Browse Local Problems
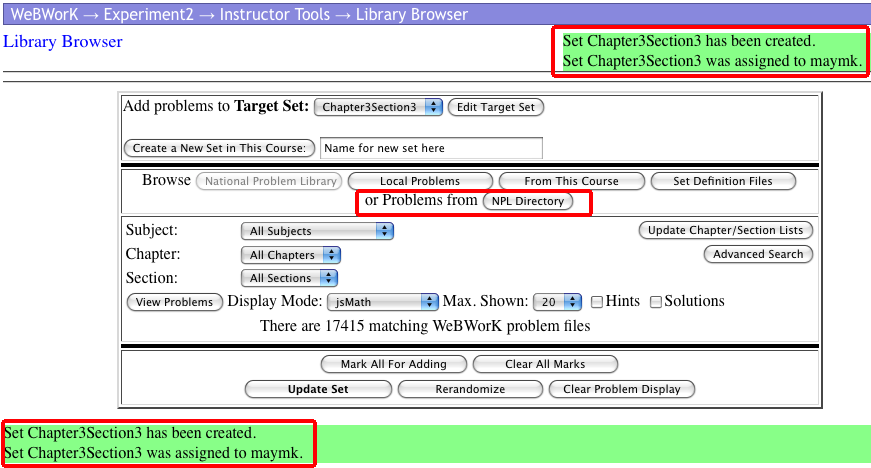This screenshot has height=468, width=871. click(420, 181)
